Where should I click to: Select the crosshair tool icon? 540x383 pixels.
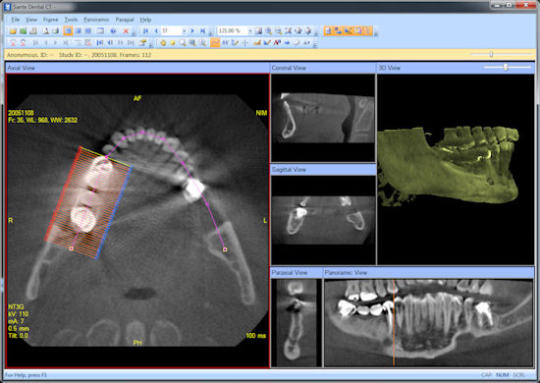click(x=245, y=43)
